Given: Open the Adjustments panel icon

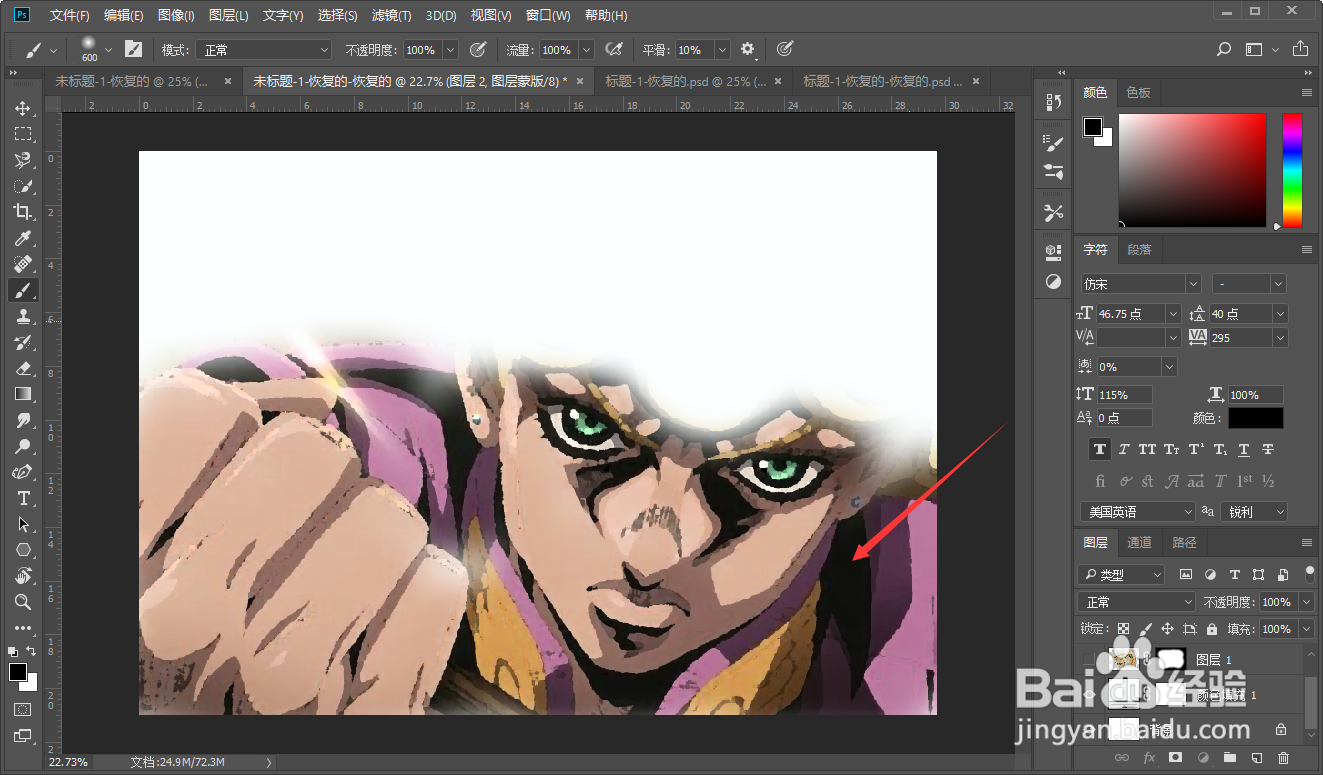Looking at the screenshot, I should [1053, 282].
